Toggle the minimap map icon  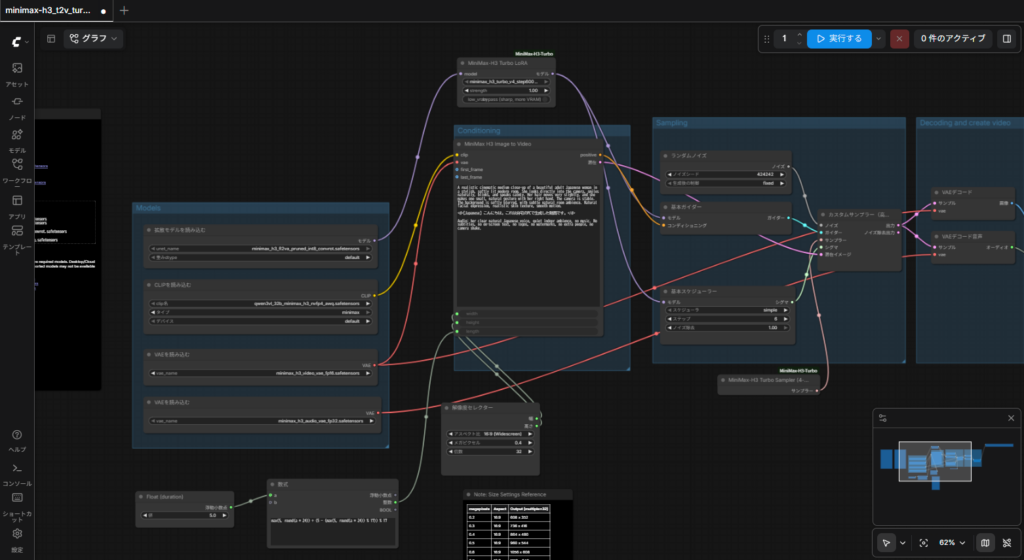(x=985, y=542)
